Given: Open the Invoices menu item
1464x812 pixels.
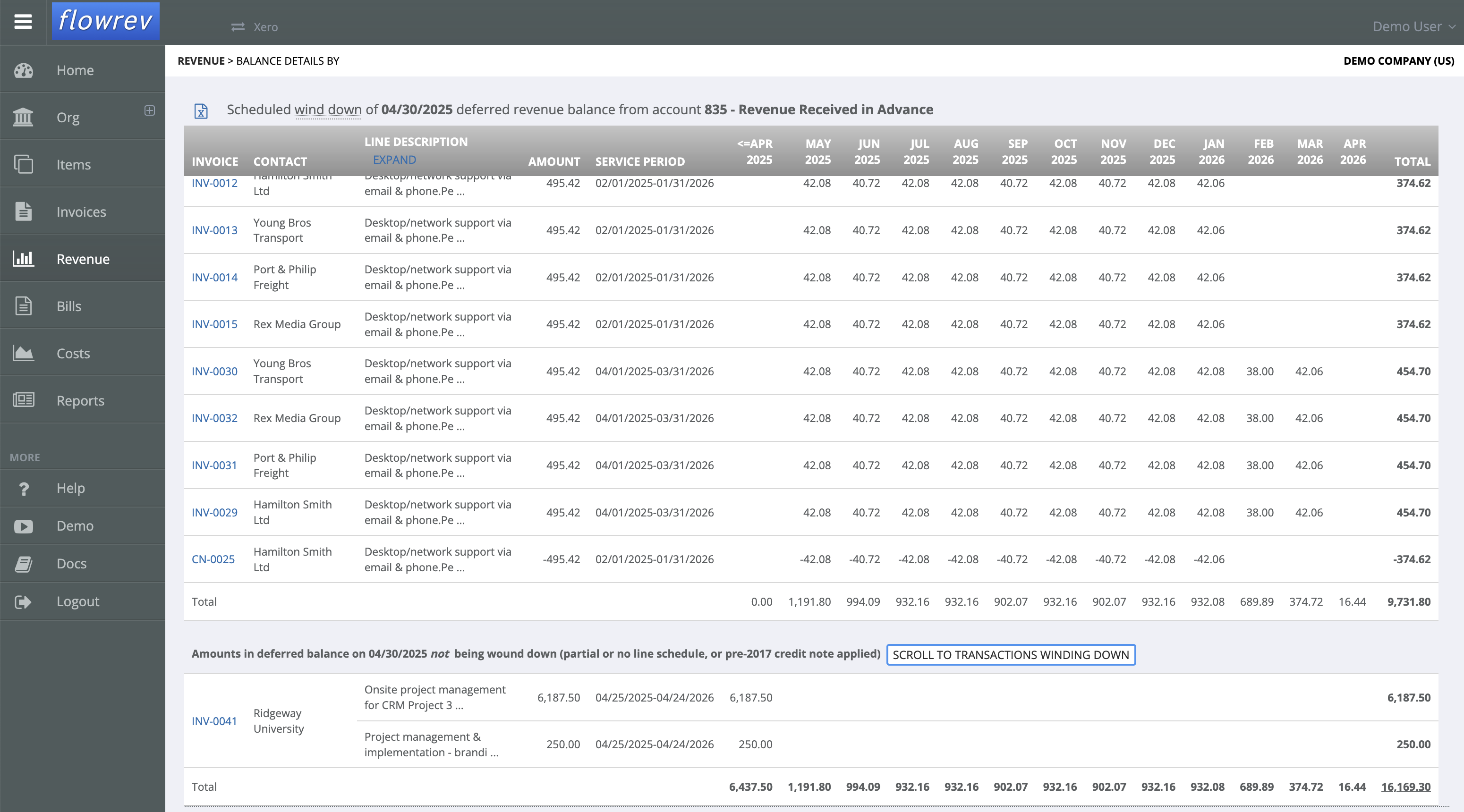Looking at the screenshot, I should click(x=82, y=211).
